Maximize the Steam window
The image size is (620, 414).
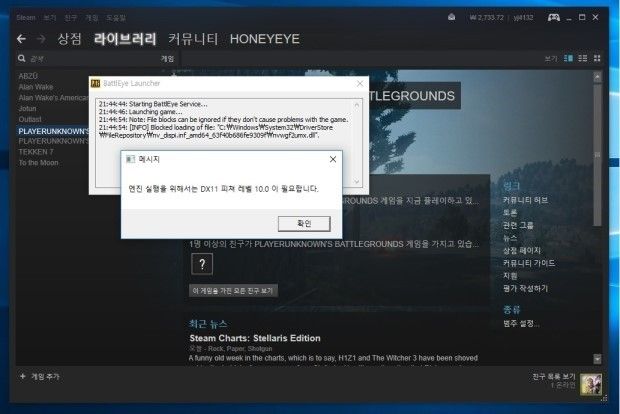click(x=582, y=17)
